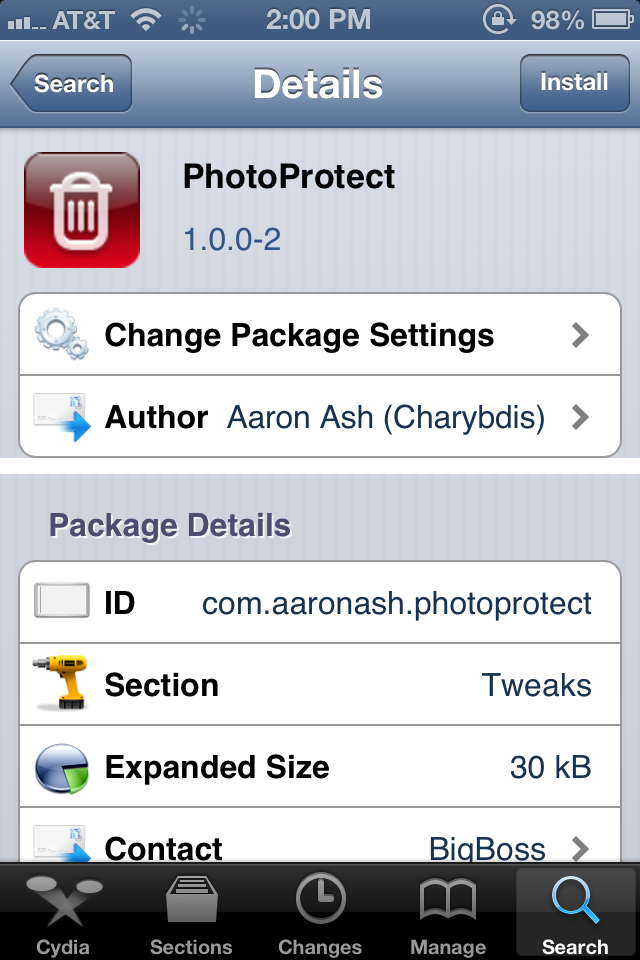The image size is (640, 960).
Task: Tap the drill icon in Section row
Action: coord(61,685)
